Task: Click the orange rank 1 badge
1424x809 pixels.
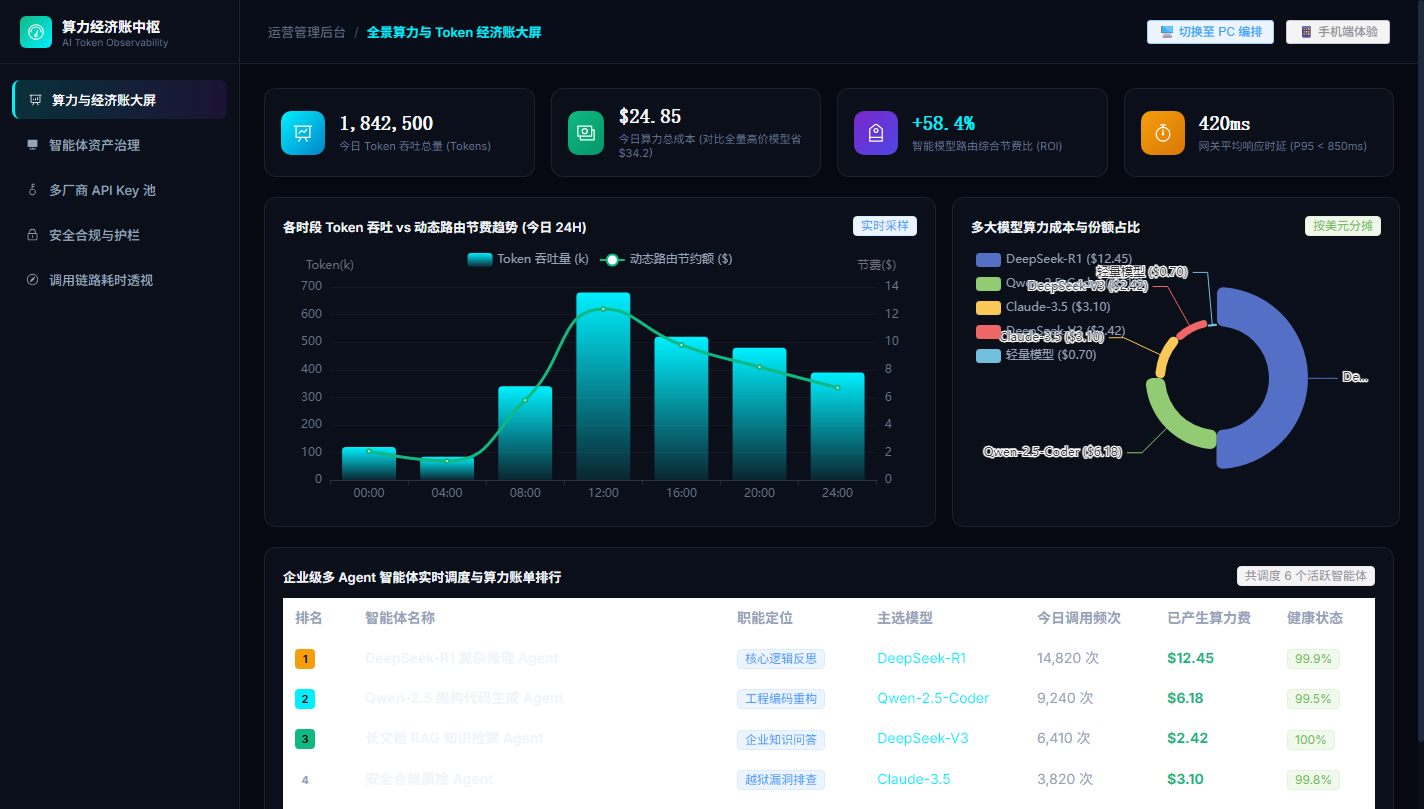Action: [305, 659]
